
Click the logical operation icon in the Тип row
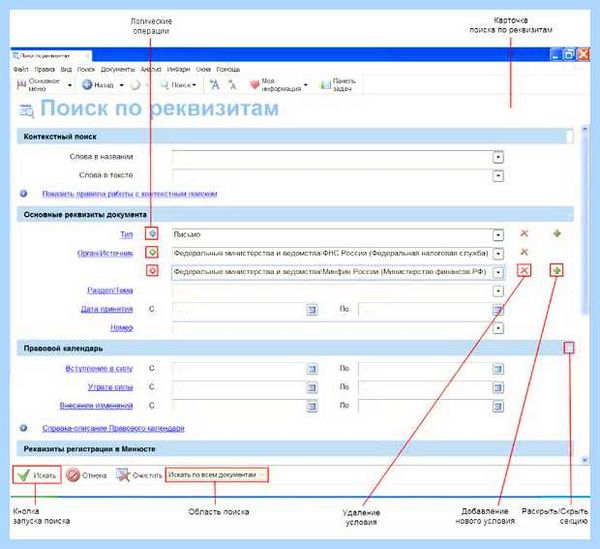point(152,233)
